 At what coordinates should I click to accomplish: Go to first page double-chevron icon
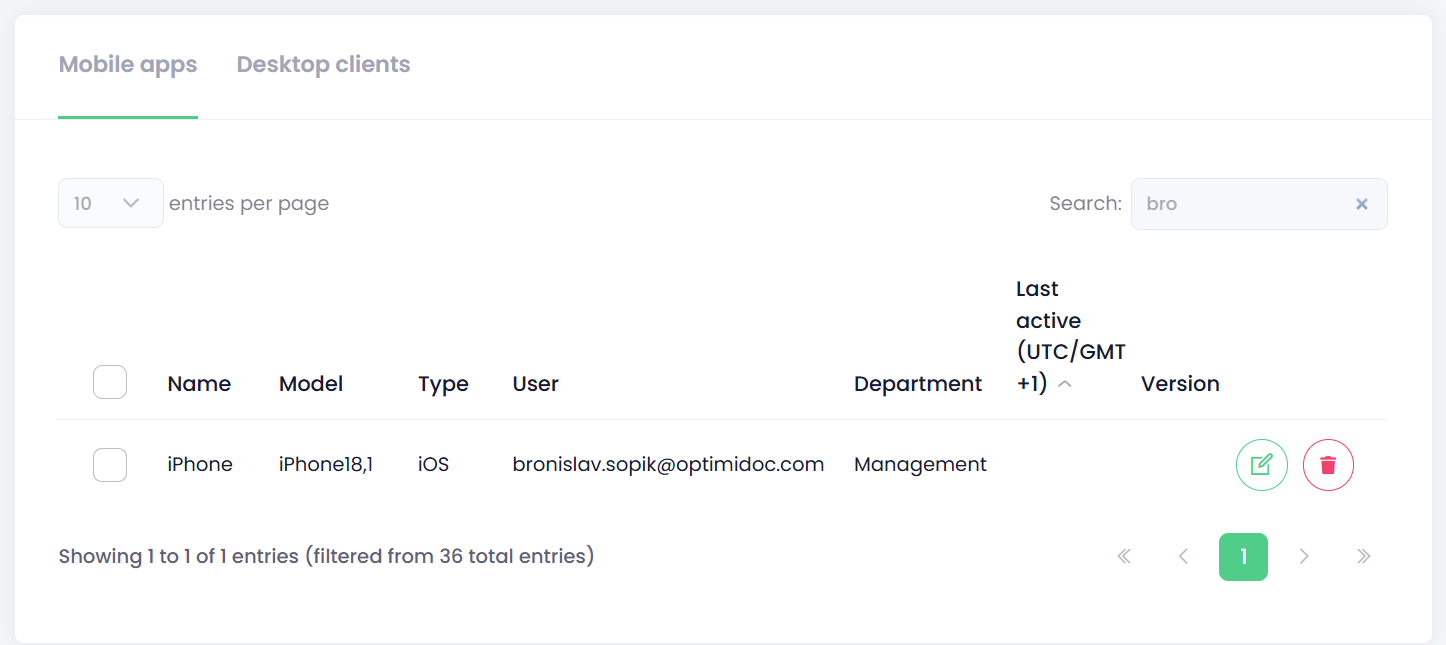coord(1124,557)
